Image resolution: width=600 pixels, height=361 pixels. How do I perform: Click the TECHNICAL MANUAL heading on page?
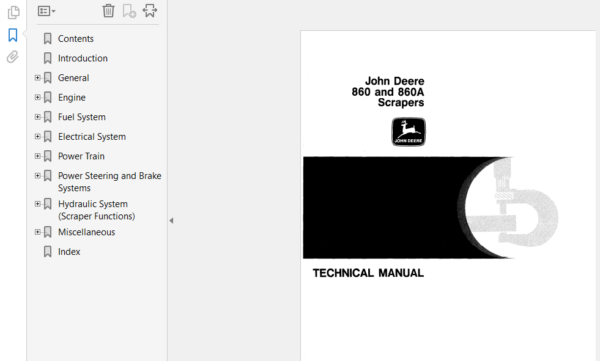(x=368, y=273)
